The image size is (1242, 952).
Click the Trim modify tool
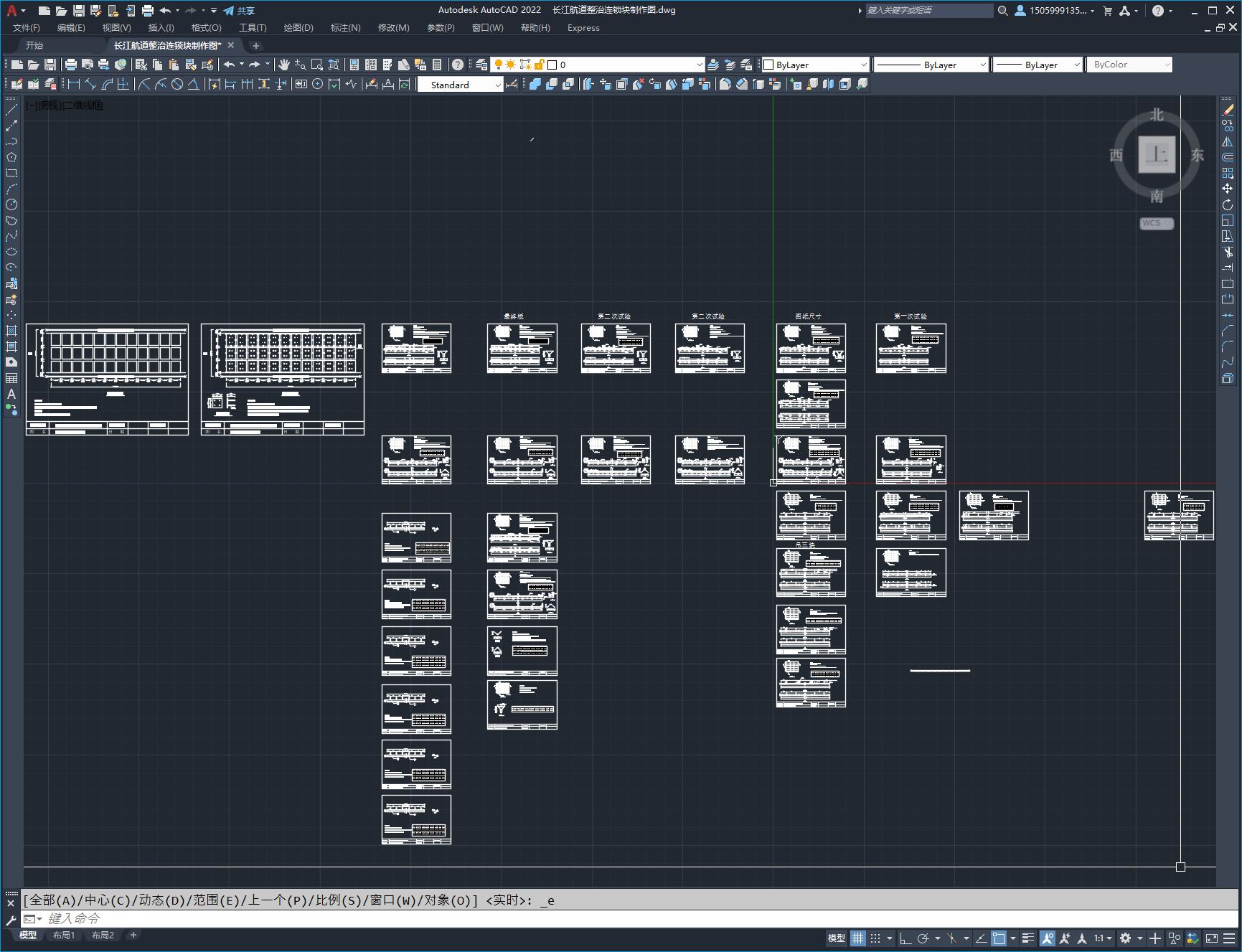[1228, 252]
